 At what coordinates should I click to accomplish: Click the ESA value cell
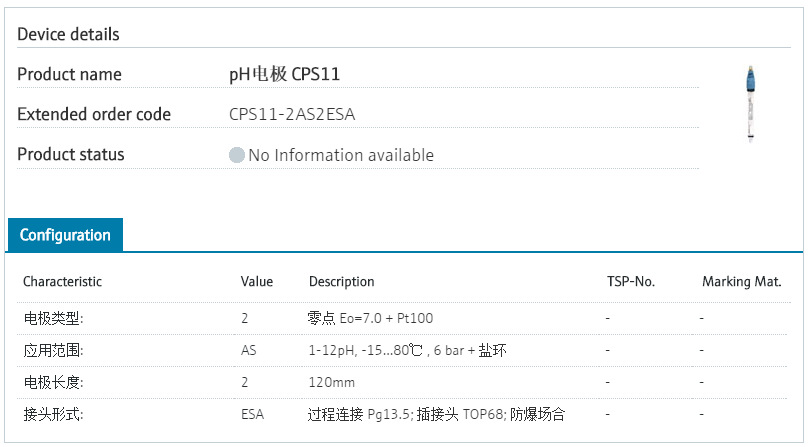[x=252, y=413]
